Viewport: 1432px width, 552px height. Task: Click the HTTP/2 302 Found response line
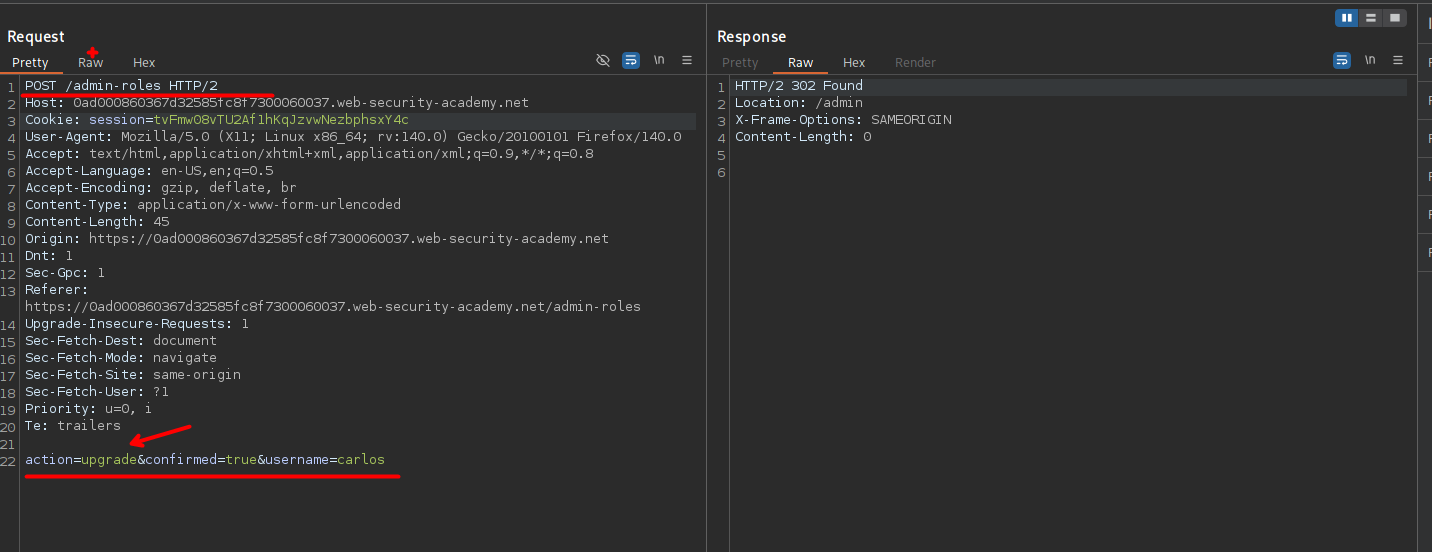798,86
